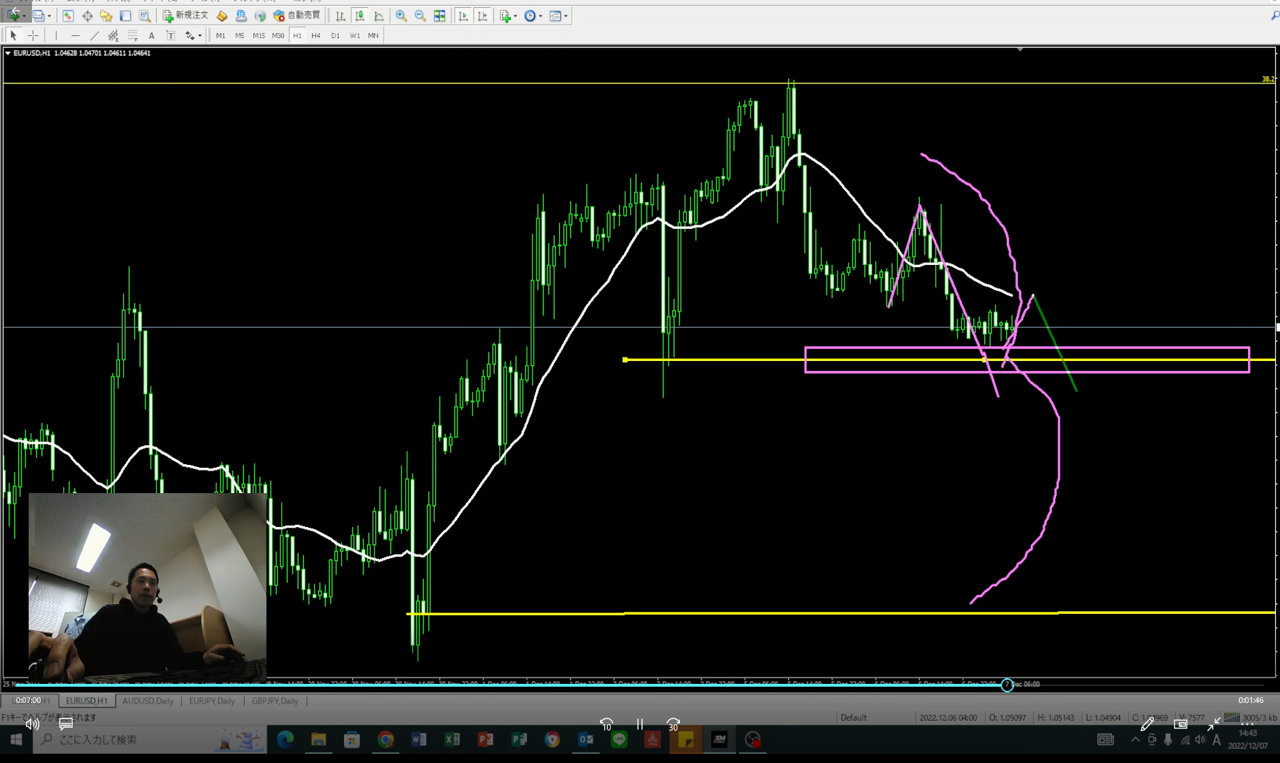Switch to the AUDUSD,Daily chart tab

pyautogui.click(x=150, y=701)
